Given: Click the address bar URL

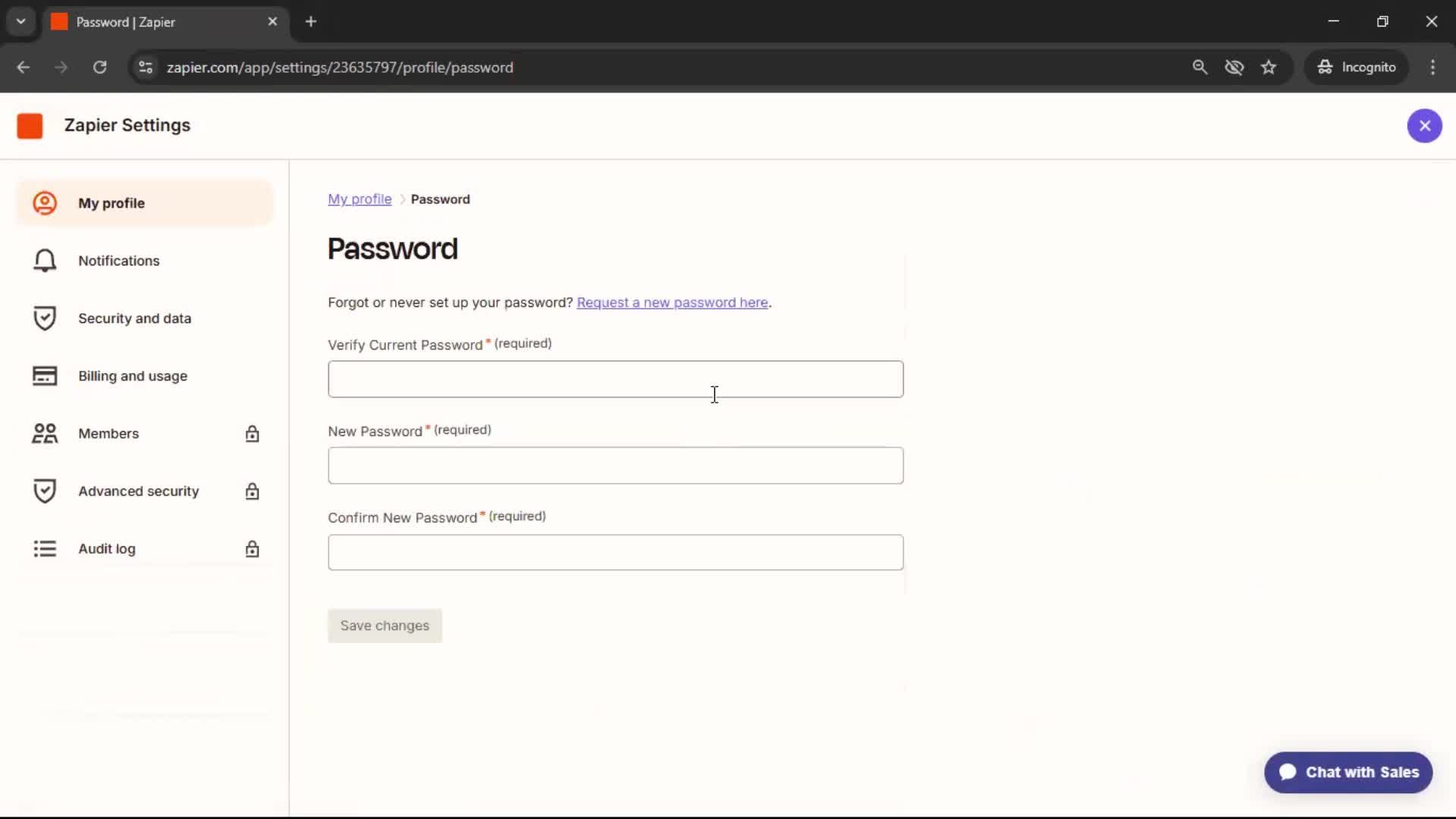Looking at the screenshot, I should coord(340,67).
